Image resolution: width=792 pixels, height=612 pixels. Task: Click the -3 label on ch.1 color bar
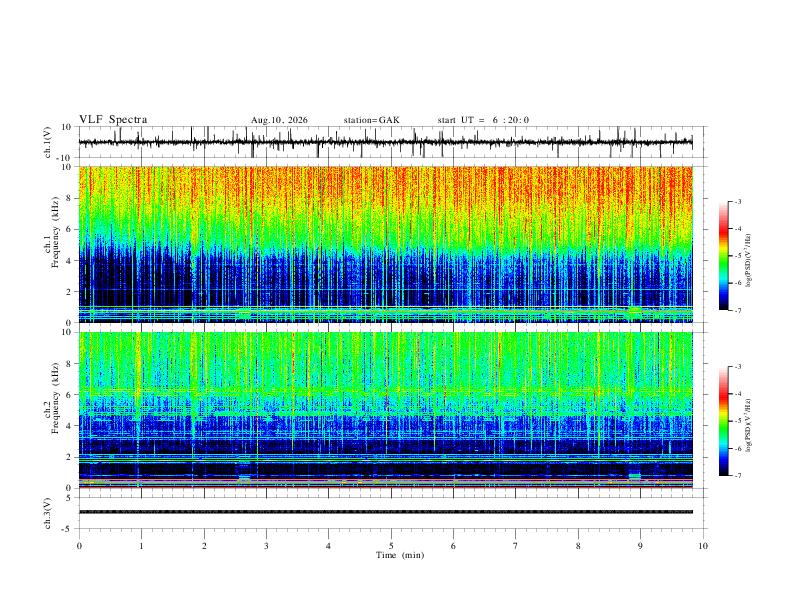[x=737, y=201]
